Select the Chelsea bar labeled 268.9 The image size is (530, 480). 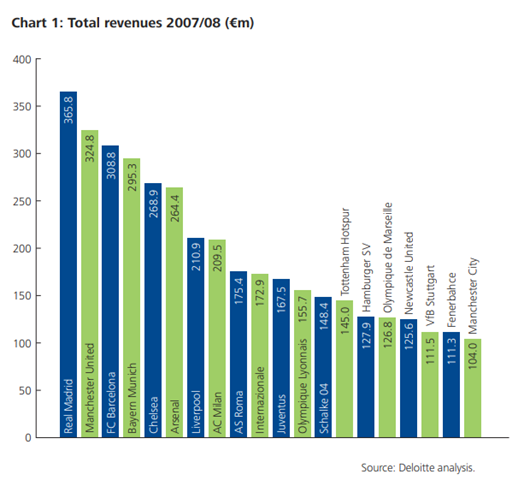point(153,310)
